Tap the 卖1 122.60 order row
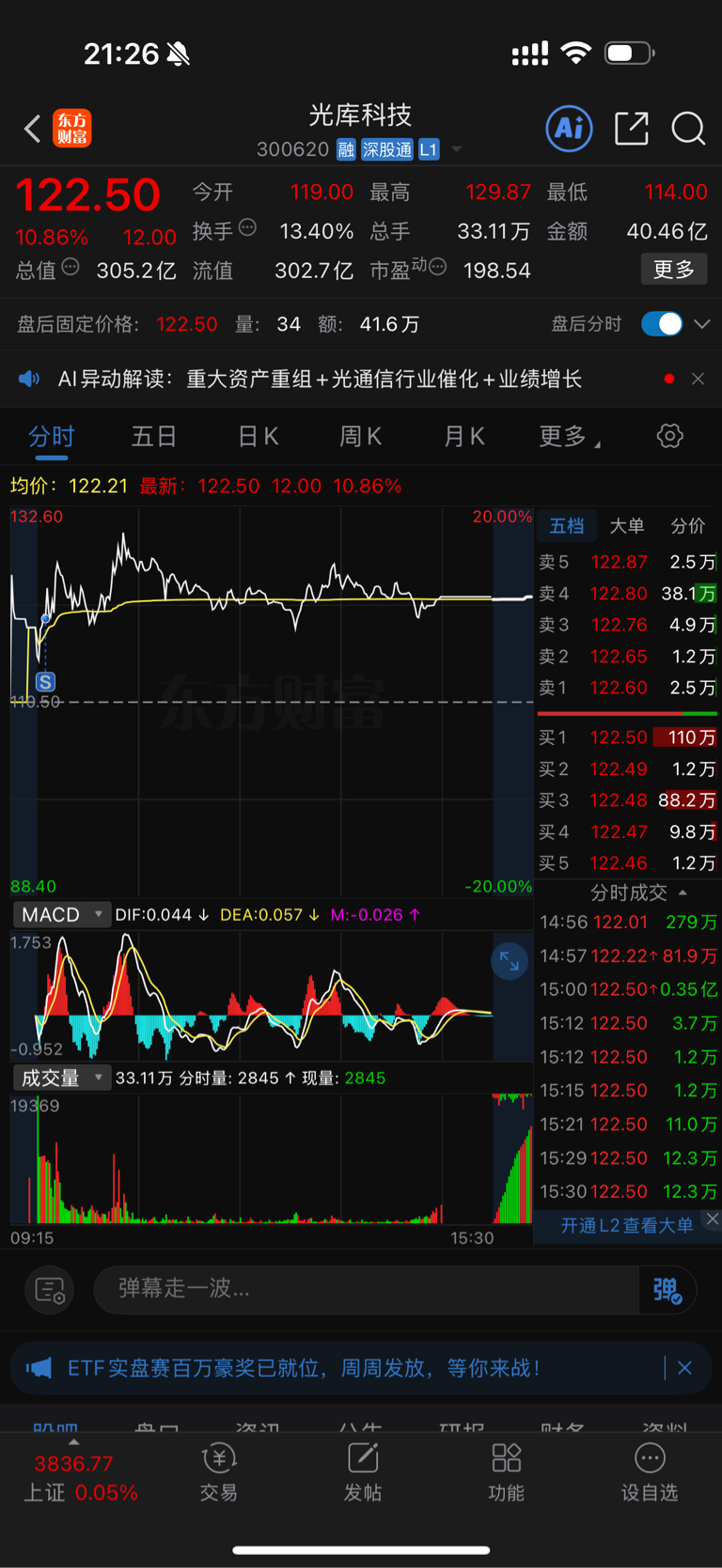 coord(628,688)
